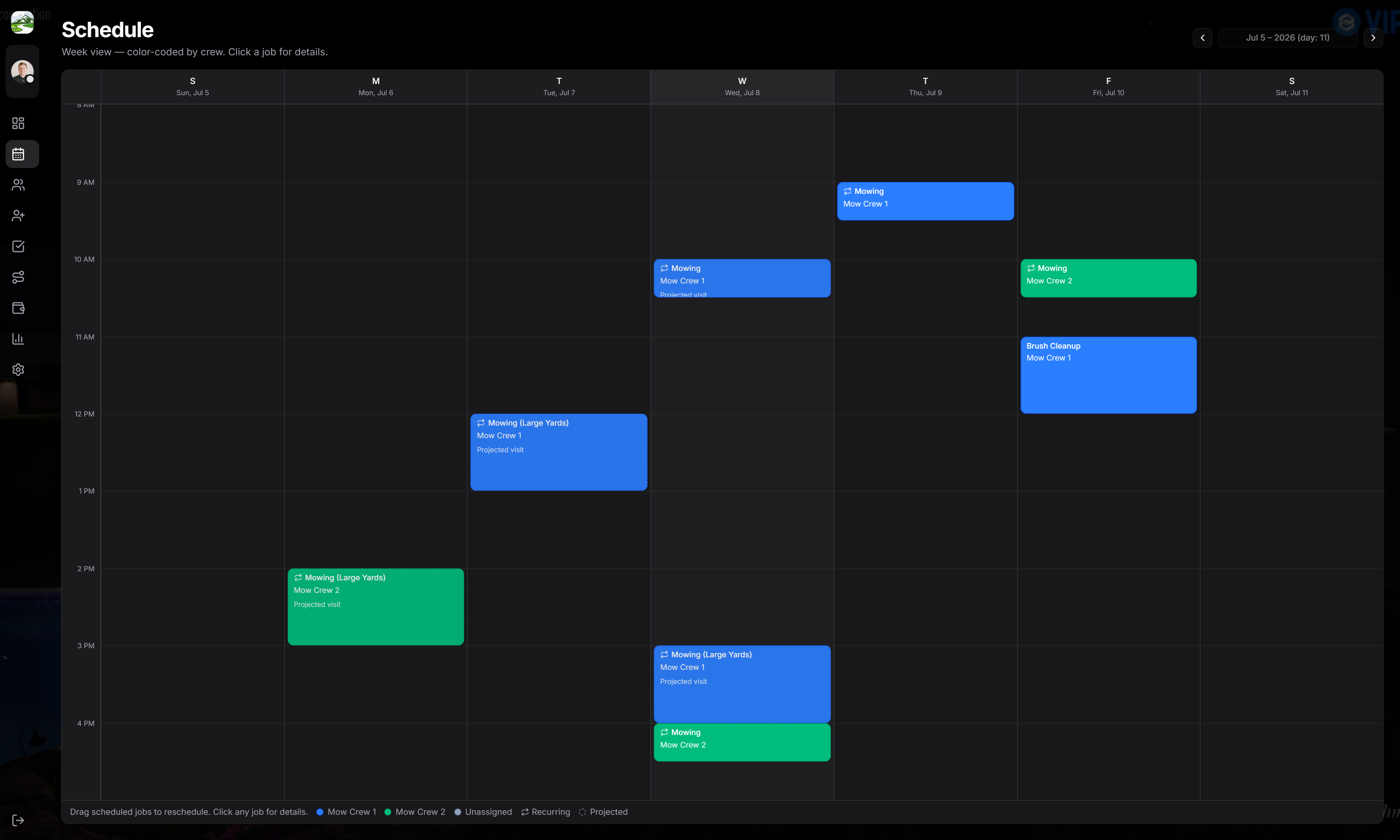Select the Sat, Jul 11 column header

coord(1291,86)
